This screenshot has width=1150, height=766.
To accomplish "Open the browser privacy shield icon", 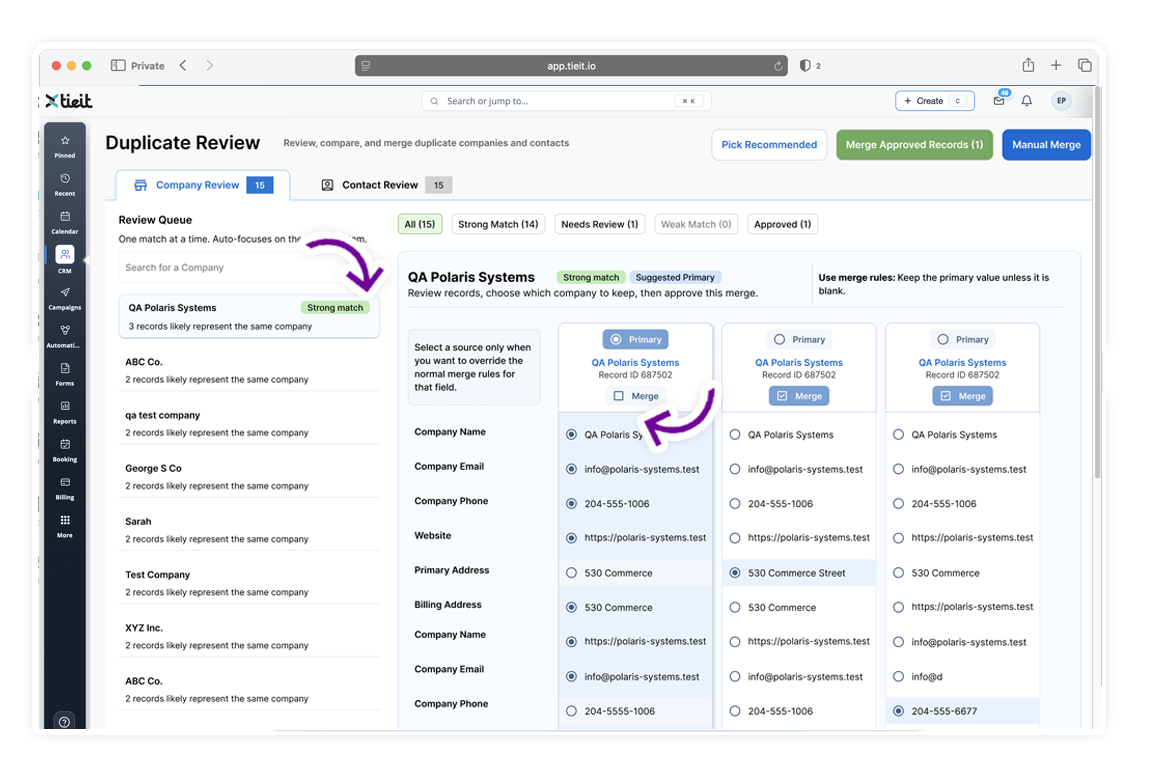I will (x=805, y=65).
